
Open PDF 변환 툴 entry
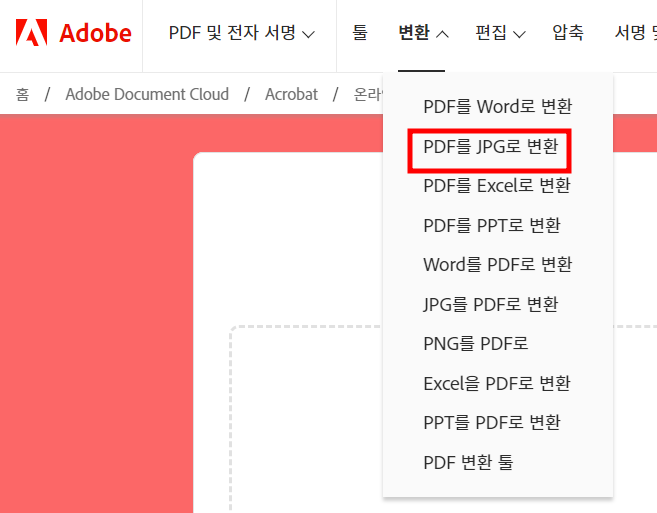[468, 463]
